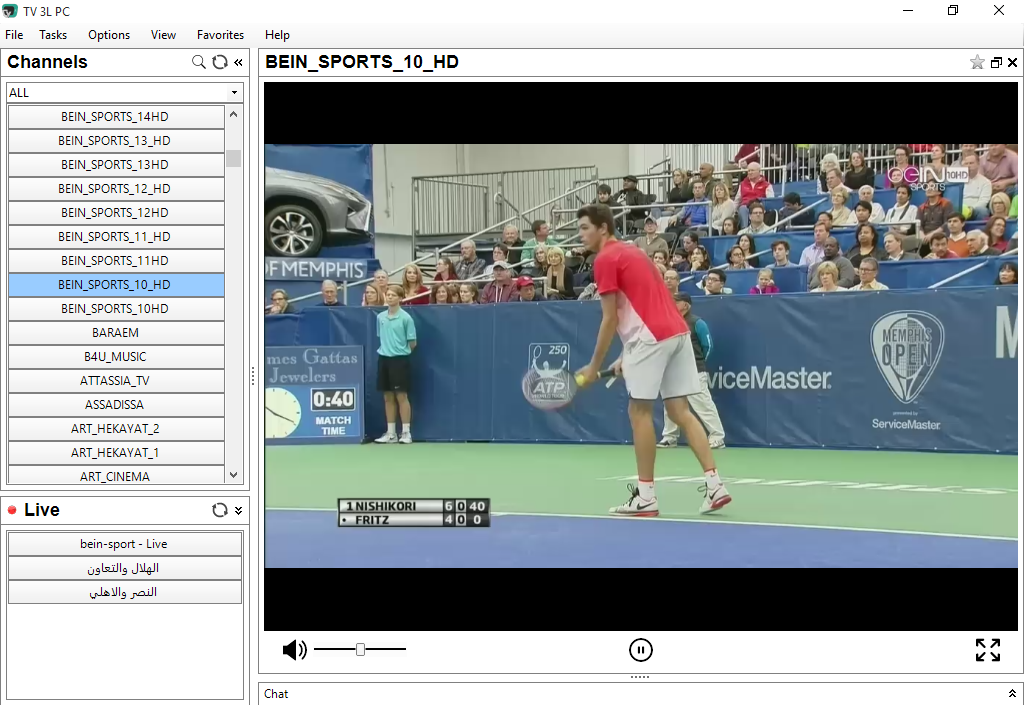This screenshot has width=1024, height=705.
Task: Click the channel list scrollbar thumb
Action: click(x=234, y=159)
